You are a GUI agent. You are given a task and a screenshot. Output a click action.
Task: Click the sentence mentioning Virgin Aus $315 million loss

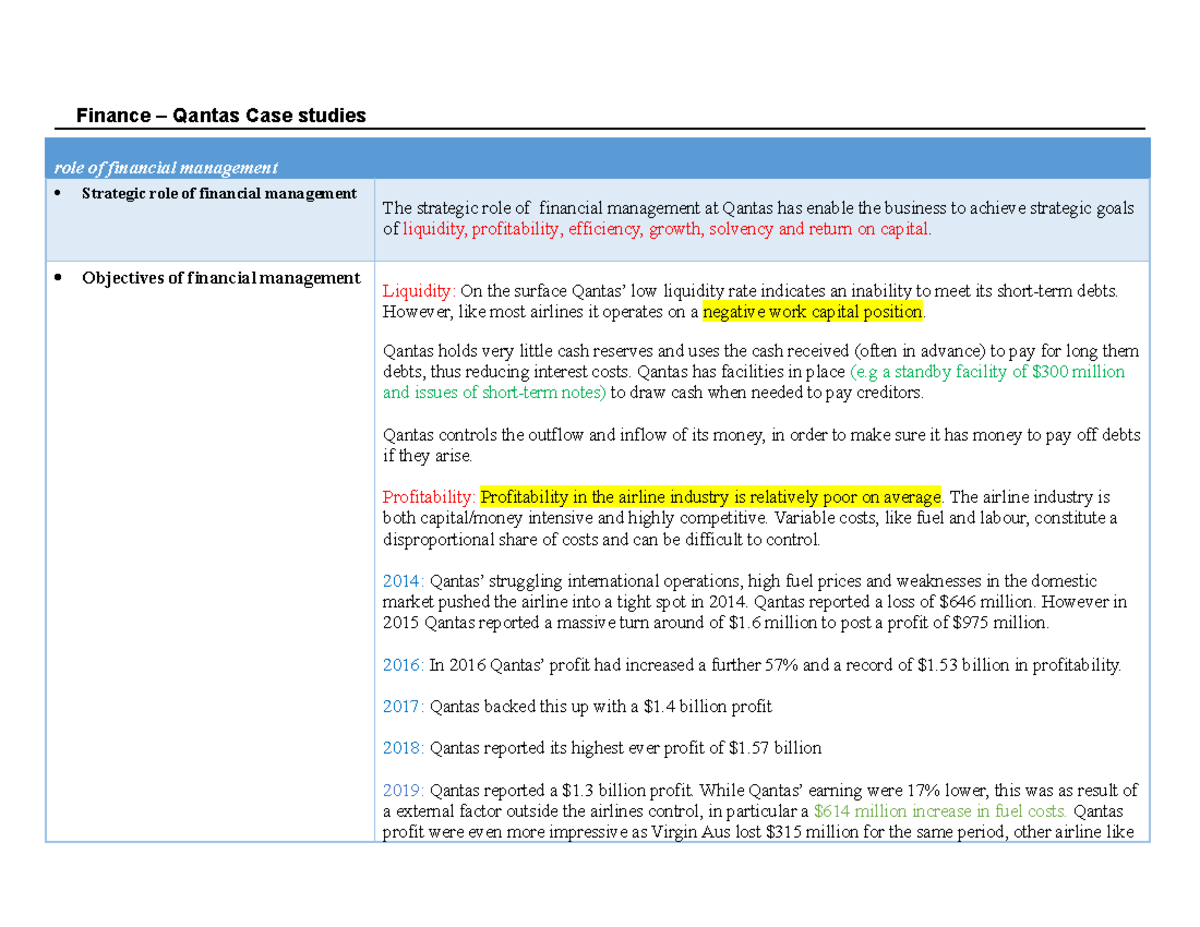pos(760,830)
